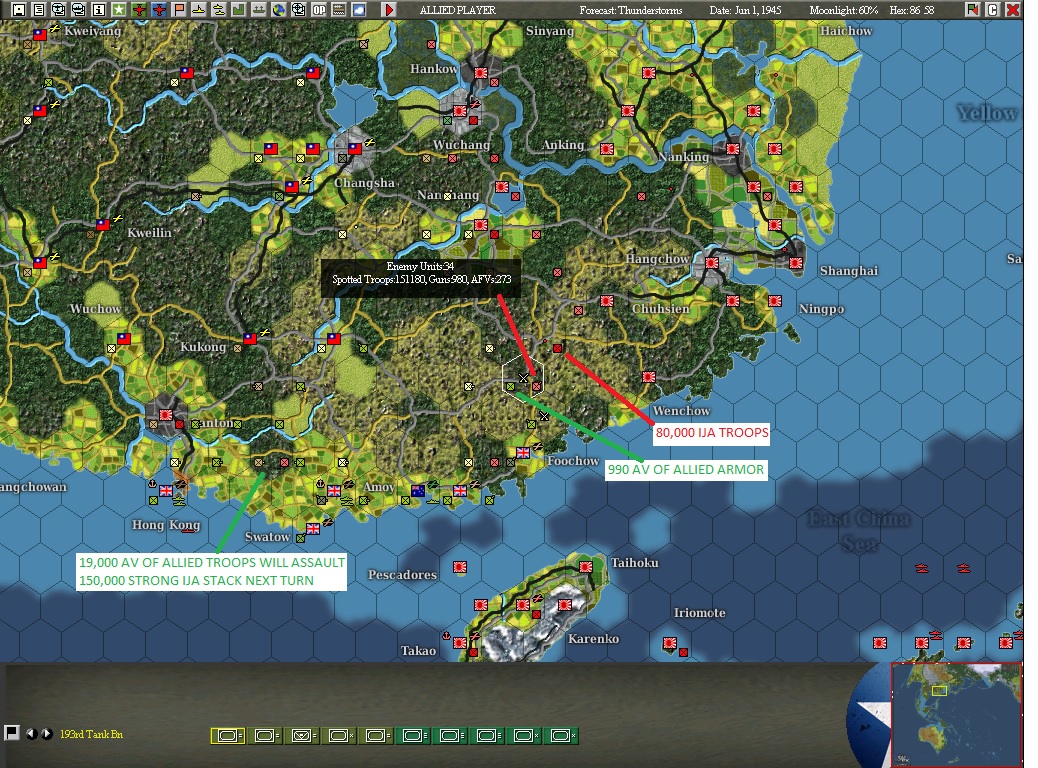Select the British flag base near Foochow
Viewport: 1038px width, 768px height.
click(x=523, y=453)
